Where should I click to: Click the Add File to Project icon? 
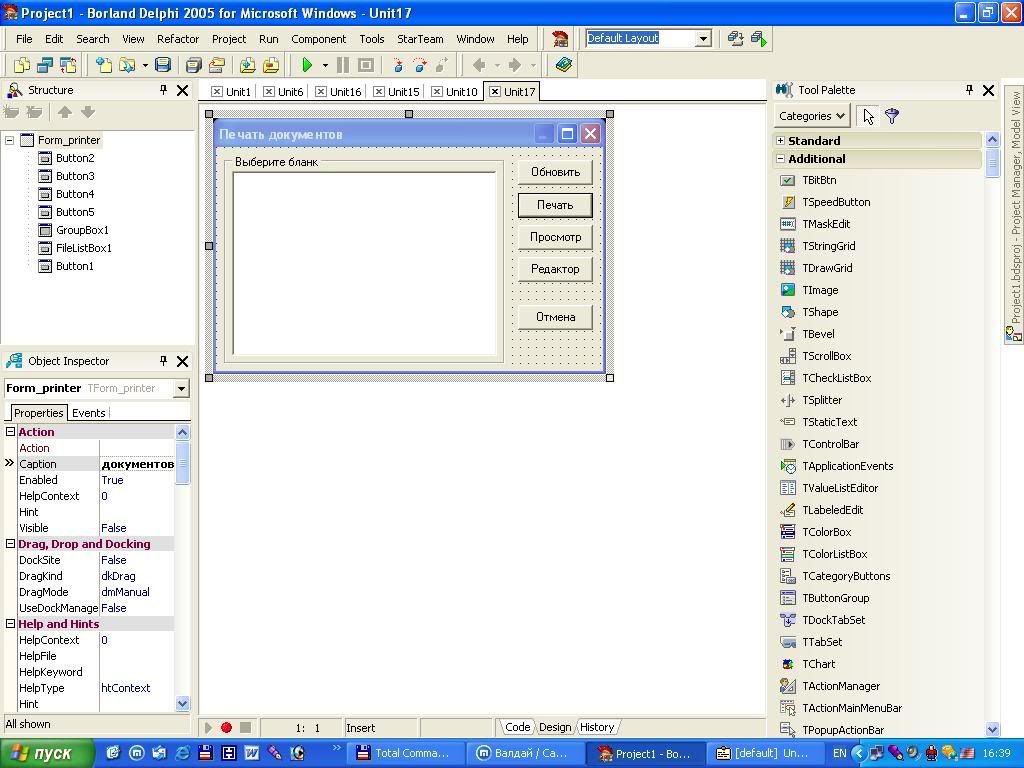pos(247,65)
